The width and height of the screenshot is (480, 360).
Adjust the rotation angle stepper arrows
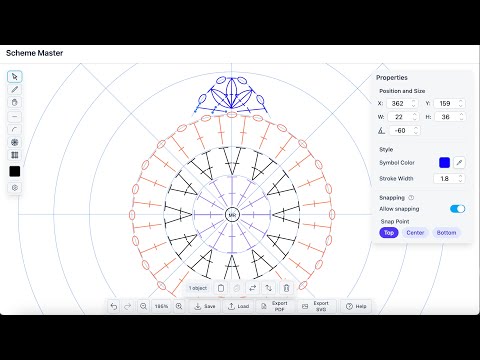click(x=416, y=131)
